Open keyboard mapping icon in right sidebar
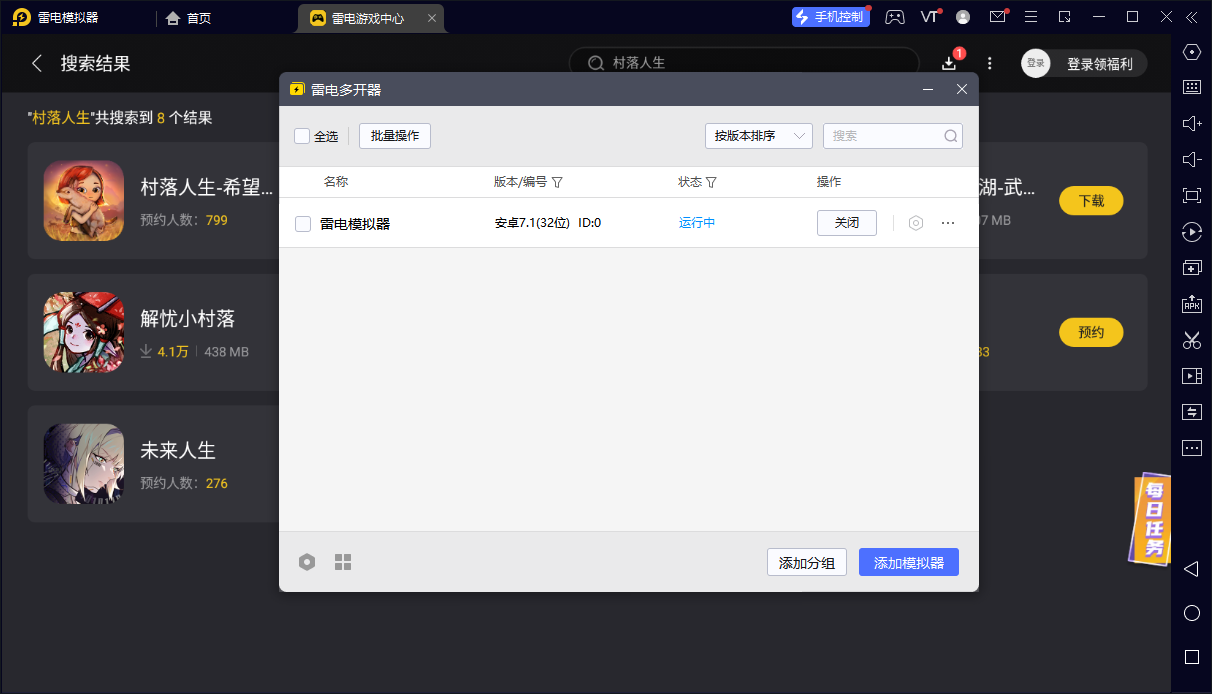The width and height of the screenshot is (1212, 694). coord(1191,87)
